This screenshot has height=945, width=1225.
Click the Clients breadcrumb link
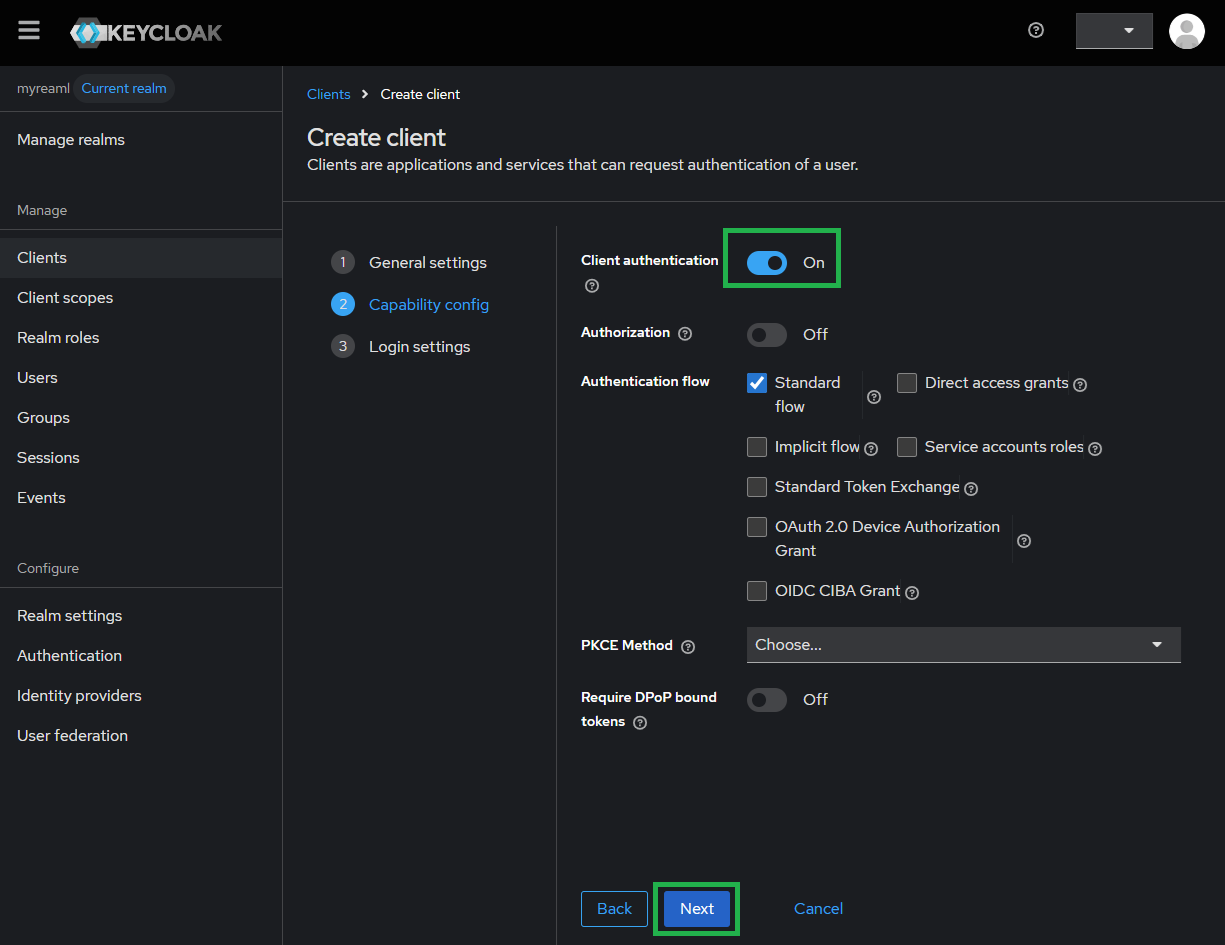tap(328, 94)
